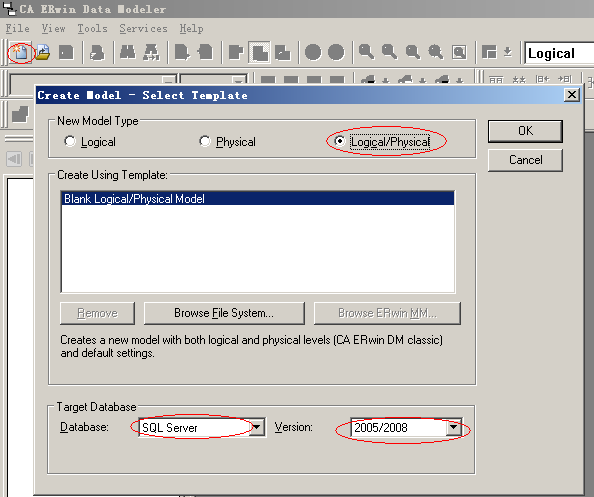Click the first magnifier zoom icon

366,52
